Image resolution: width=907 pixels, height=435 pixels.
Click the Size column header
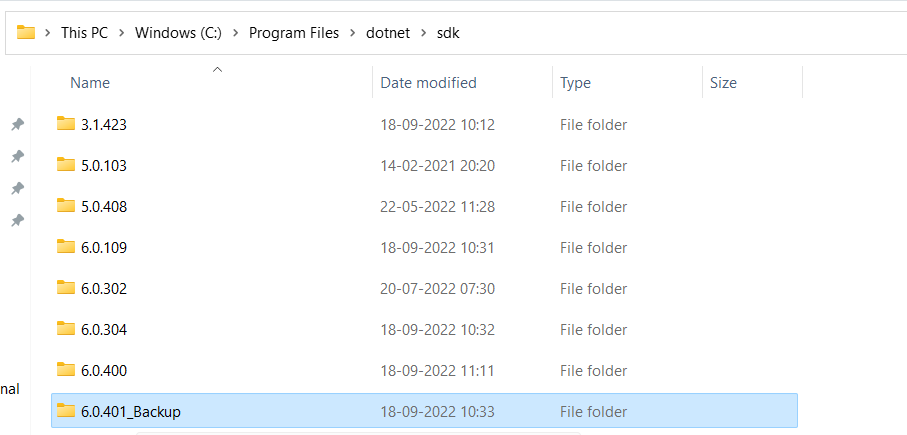point(723,83)
